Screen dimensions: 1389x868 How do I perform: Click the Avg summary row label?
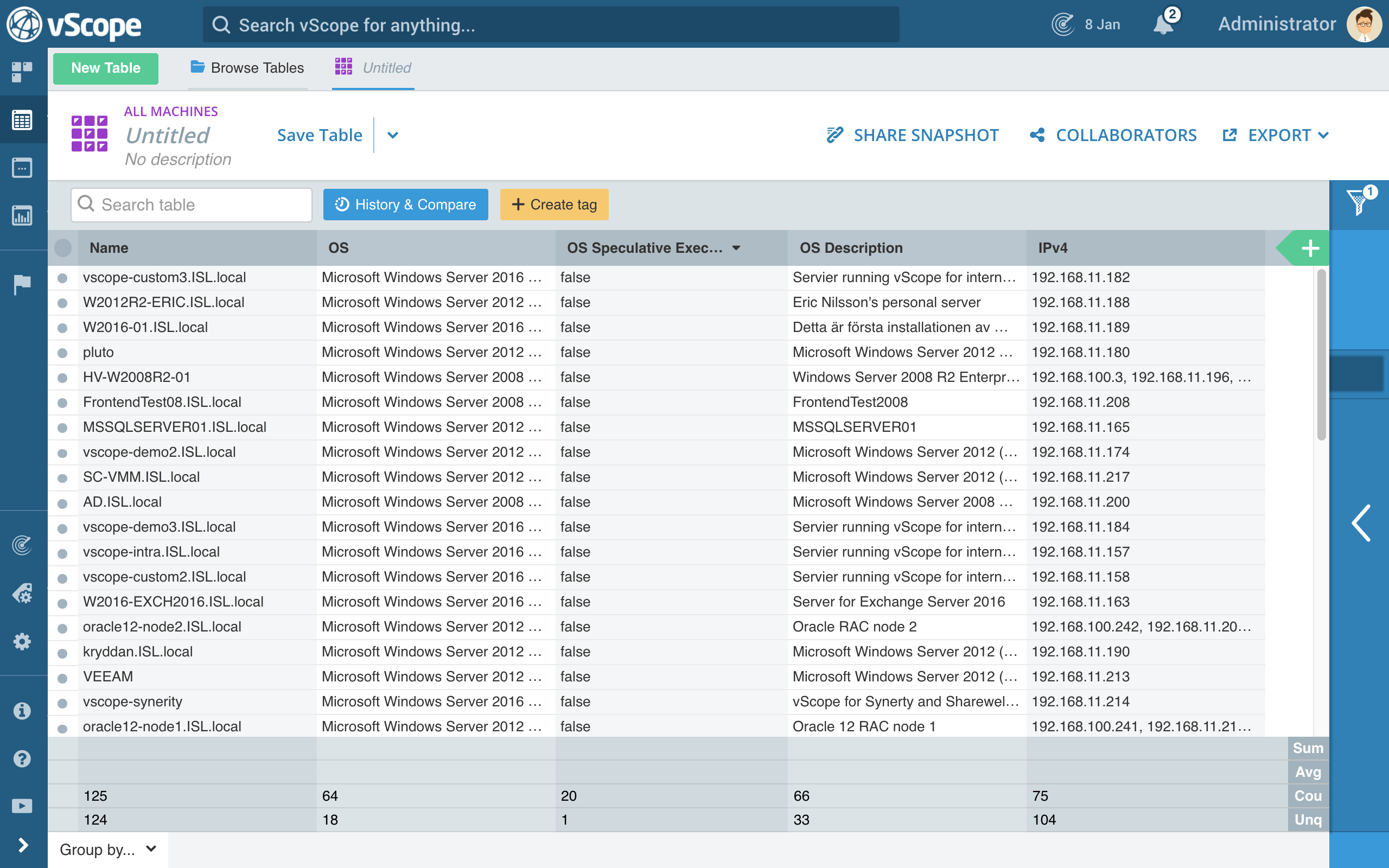(x=1308, y=772)
